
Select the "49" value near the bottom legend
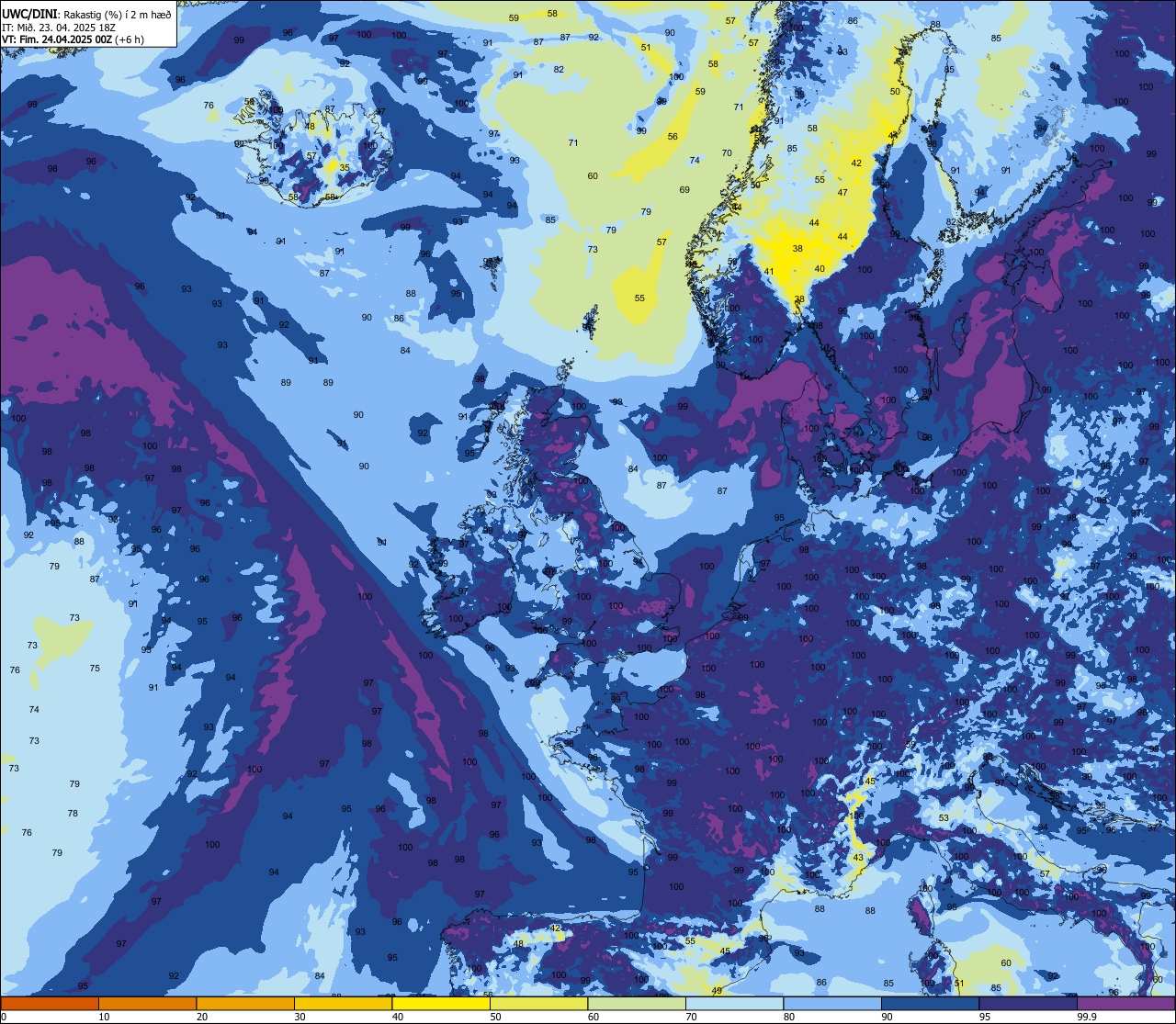717,990
